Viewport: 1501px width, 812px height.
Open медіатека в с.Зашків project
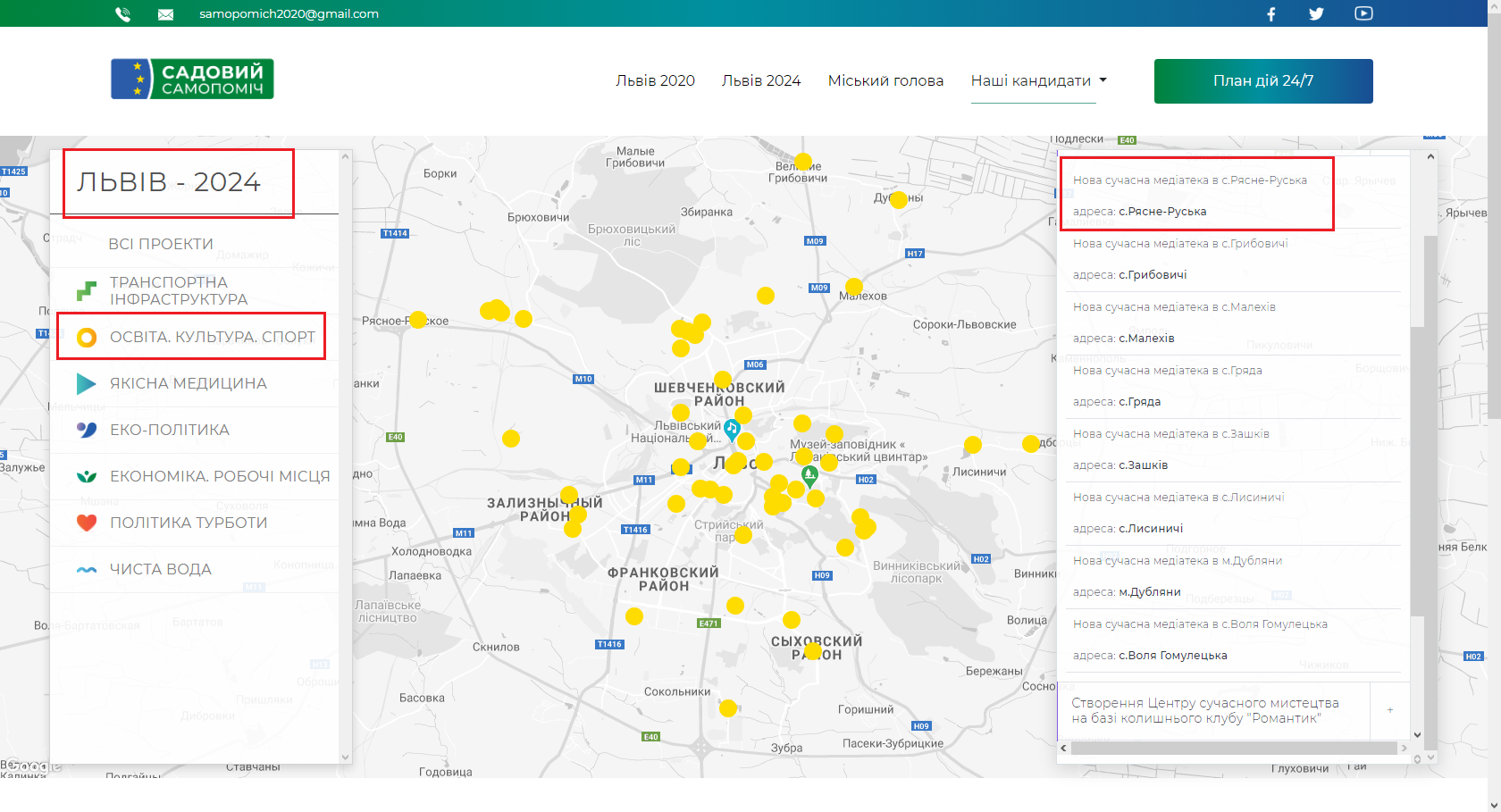coord(1171,434)
